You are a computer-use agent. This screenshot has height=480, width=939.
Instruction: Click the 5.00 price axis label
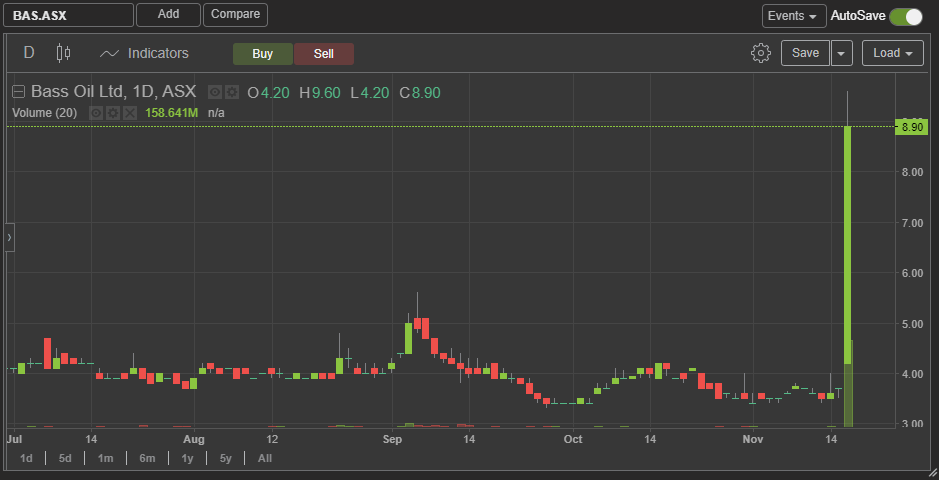912,324
